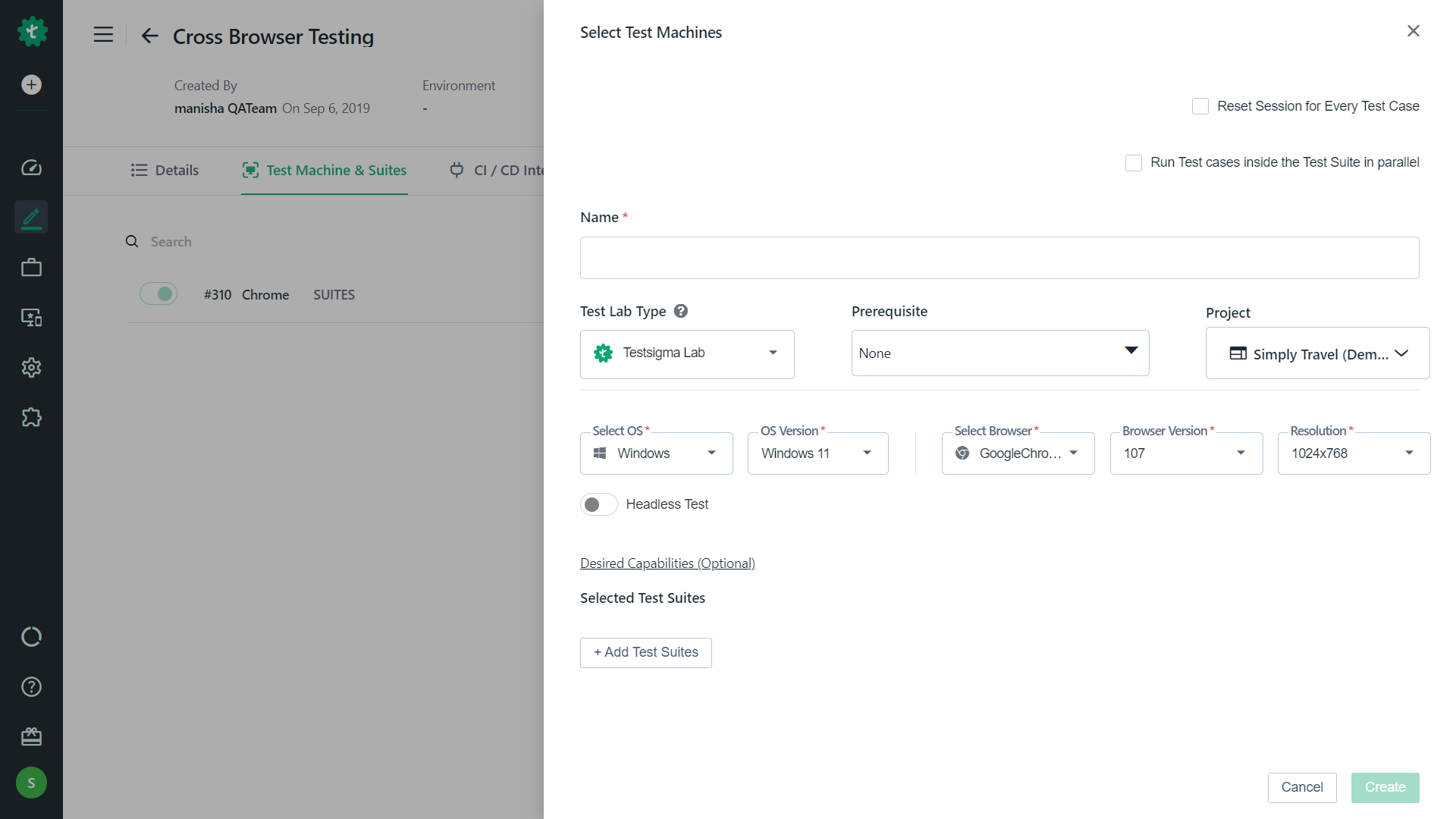1456x819 pixels.
Task: Close the Select Test Machines panel
Action: click(1414, 31)
